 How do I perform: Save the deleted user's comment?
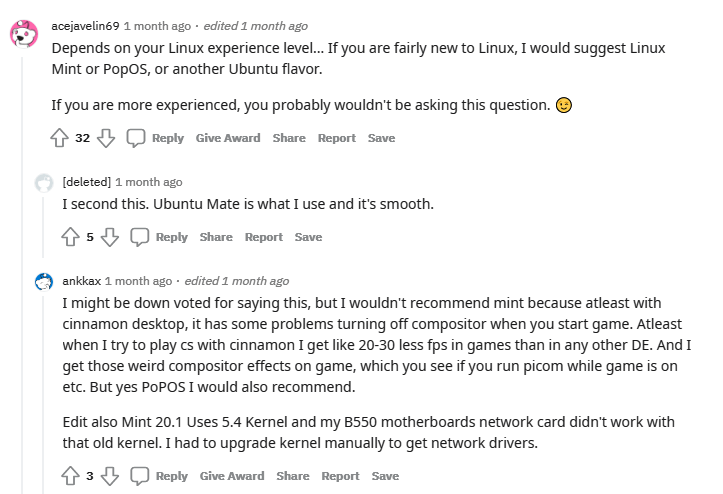tap(308, 237)
